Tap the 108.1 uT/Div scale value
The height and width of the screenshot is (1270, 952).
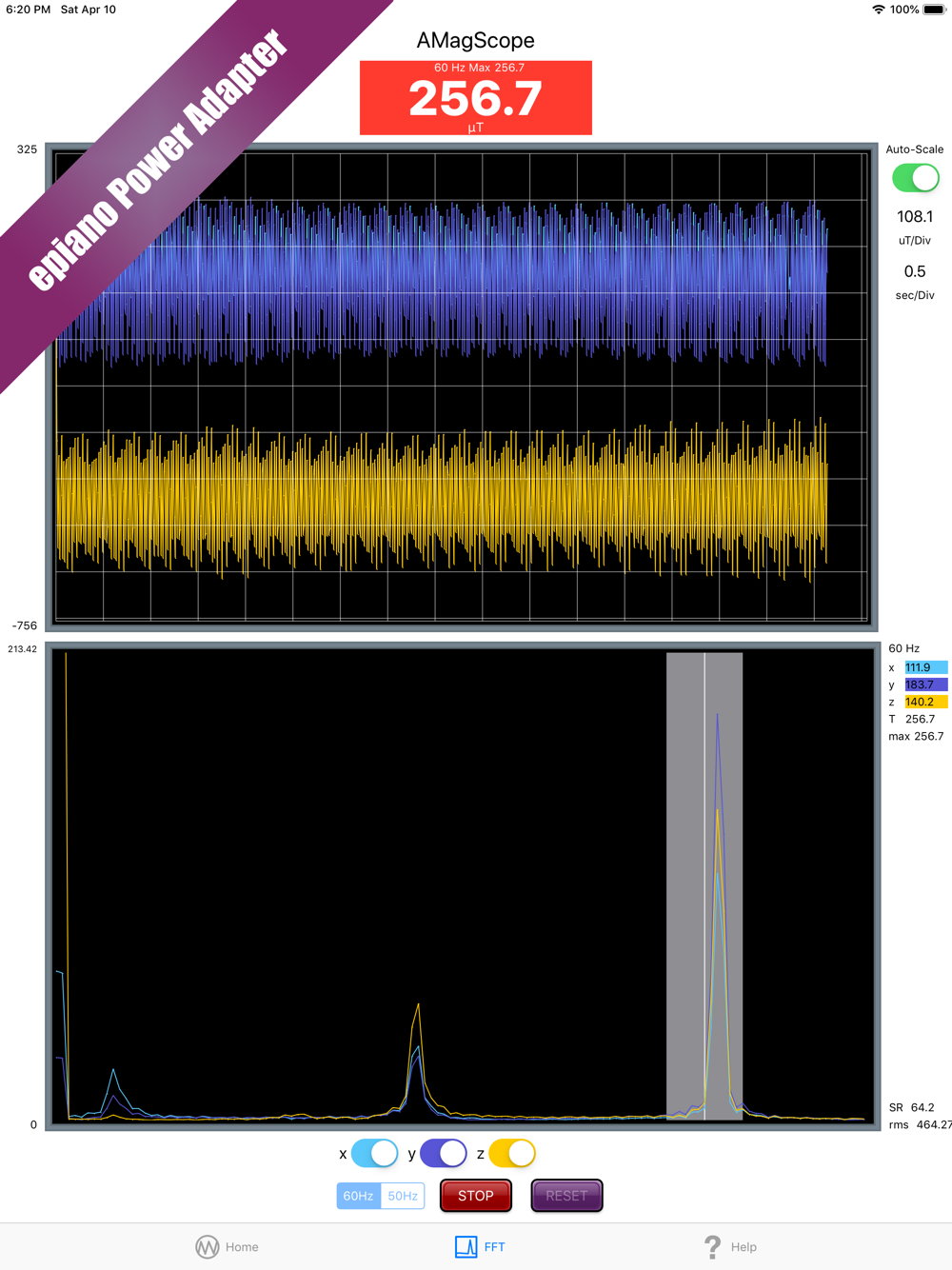tap(915, 217)
